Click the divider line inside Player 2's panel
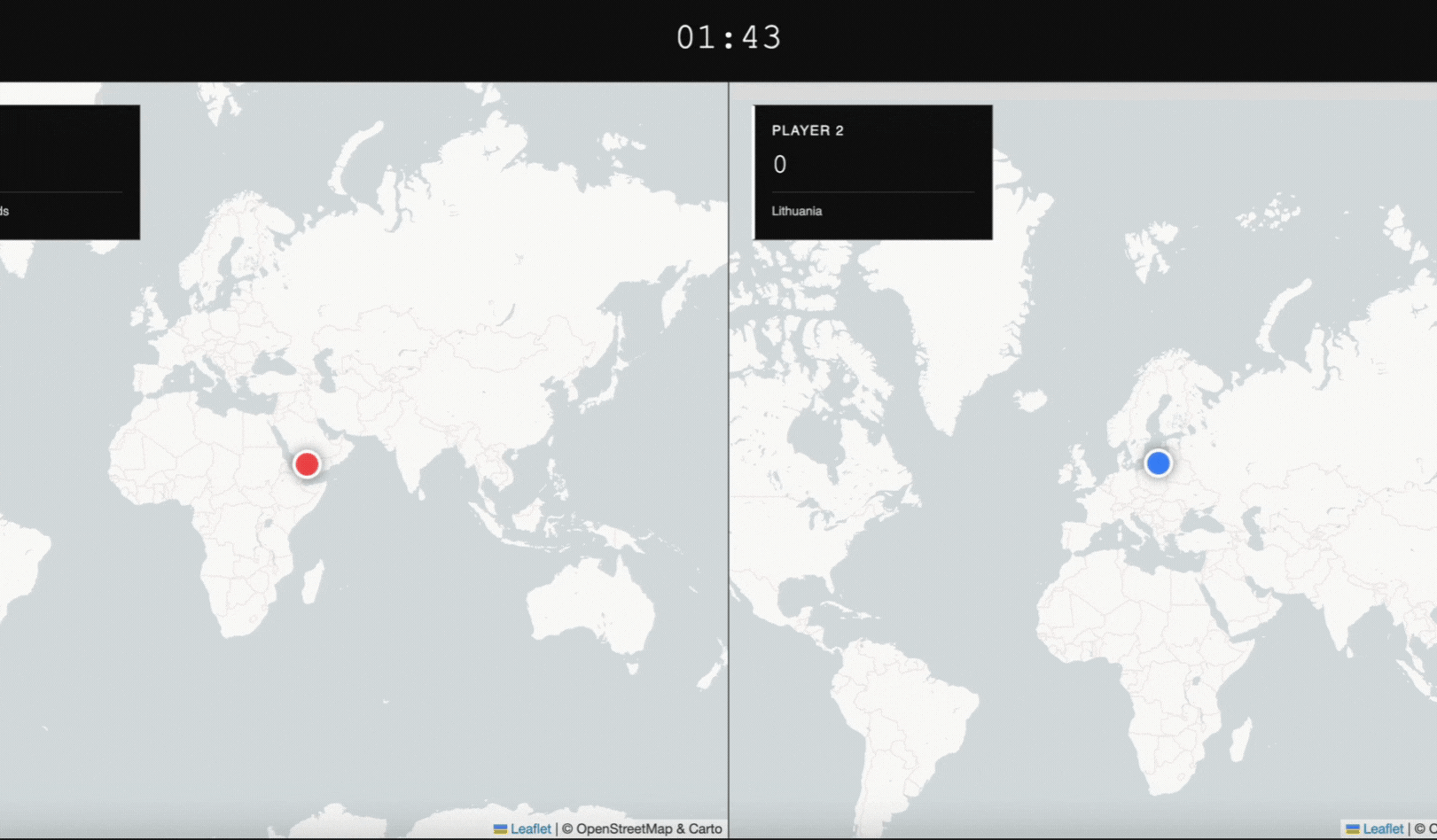The height and width of the screenshot is (840, 1437). [x=871, y=191]
